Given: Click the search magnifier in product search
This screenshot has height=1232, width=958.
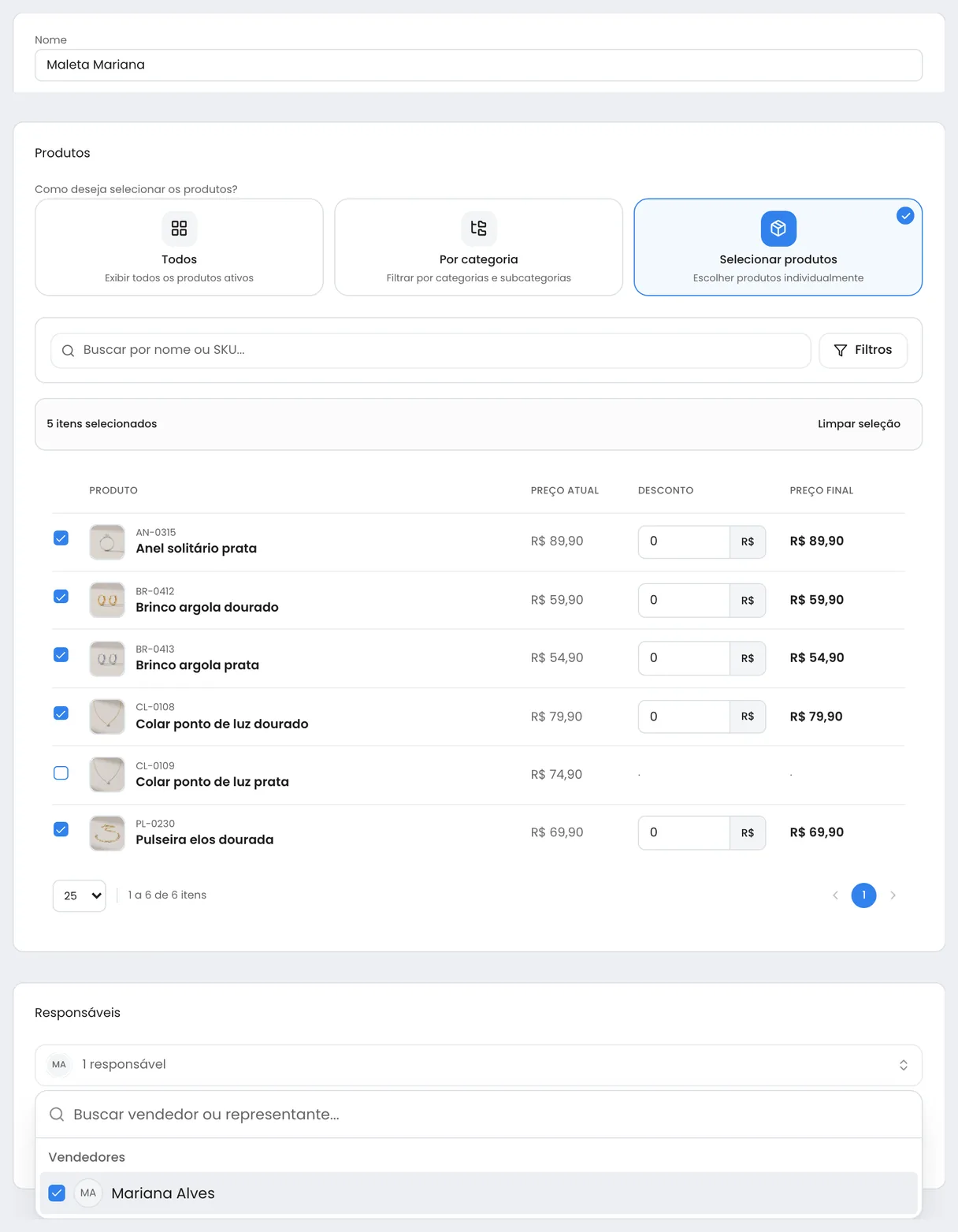Looking at the screenshot, I should click(x=69, y=351).
